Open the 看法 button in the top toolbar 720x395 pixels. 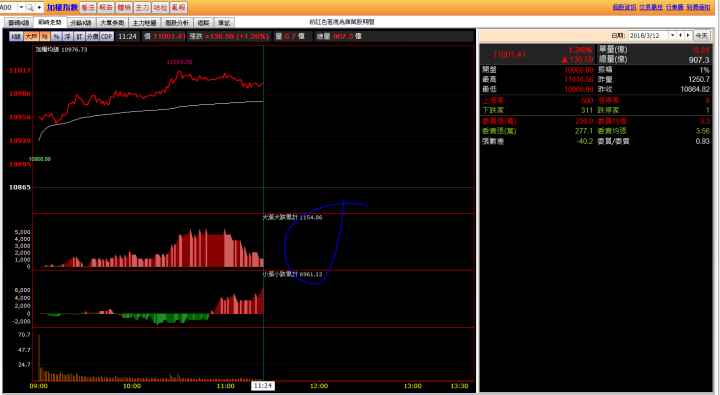(88, 7)
